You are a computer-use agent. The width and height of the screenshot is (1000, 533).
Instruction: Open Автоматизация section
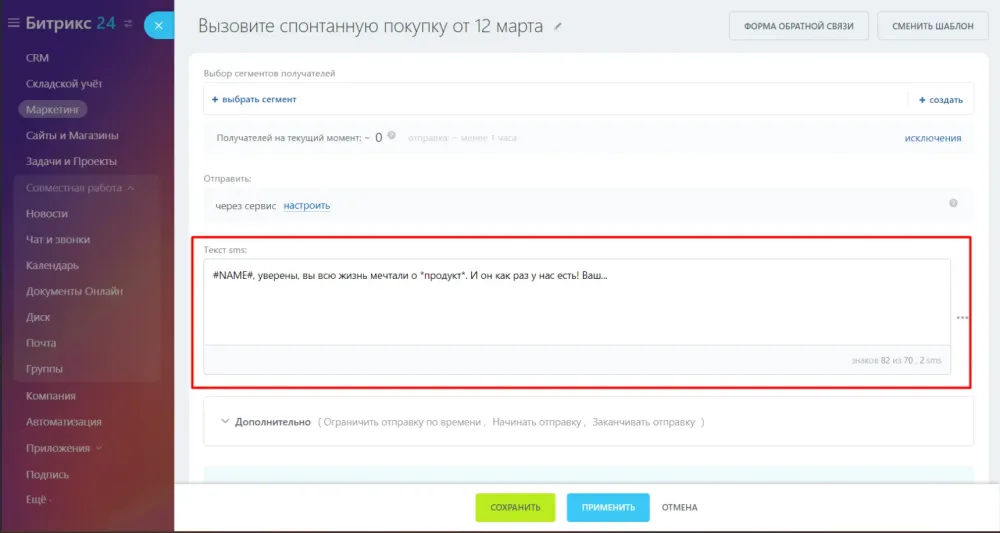point(64,422)
